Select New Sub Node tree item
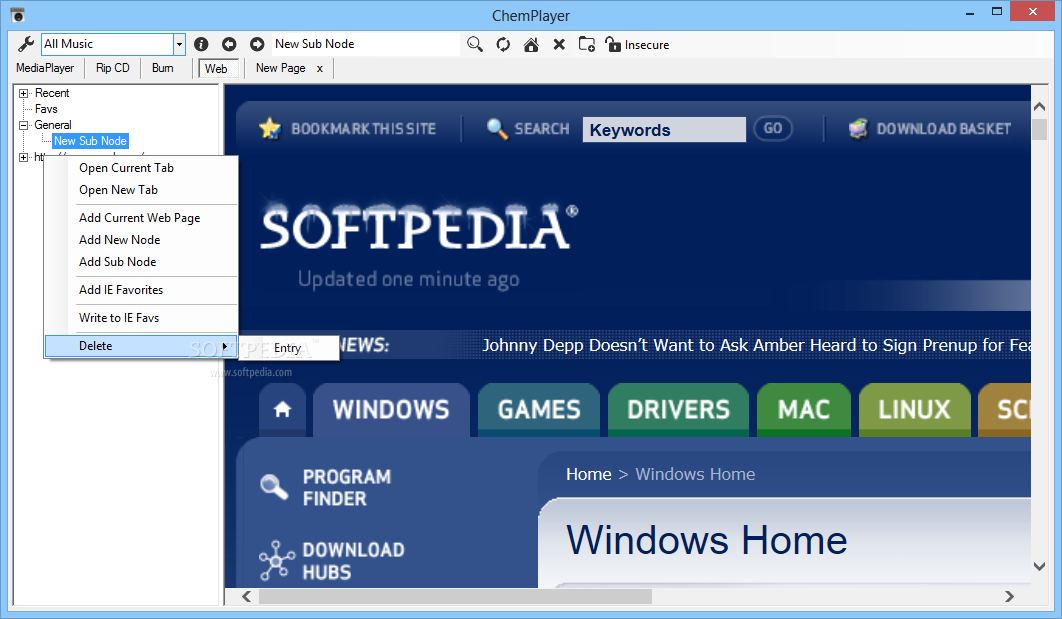 (90, 141)
